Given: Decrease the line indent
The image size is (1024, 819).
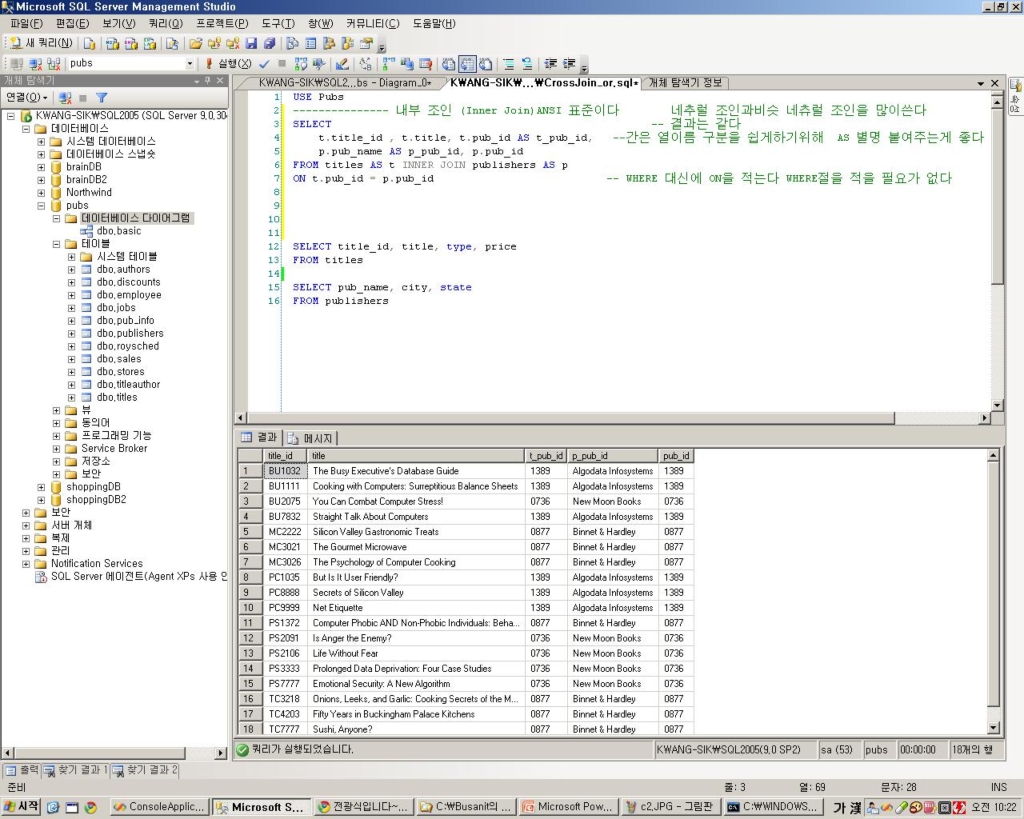Looking at the screenshot, I should coord(551,64).
